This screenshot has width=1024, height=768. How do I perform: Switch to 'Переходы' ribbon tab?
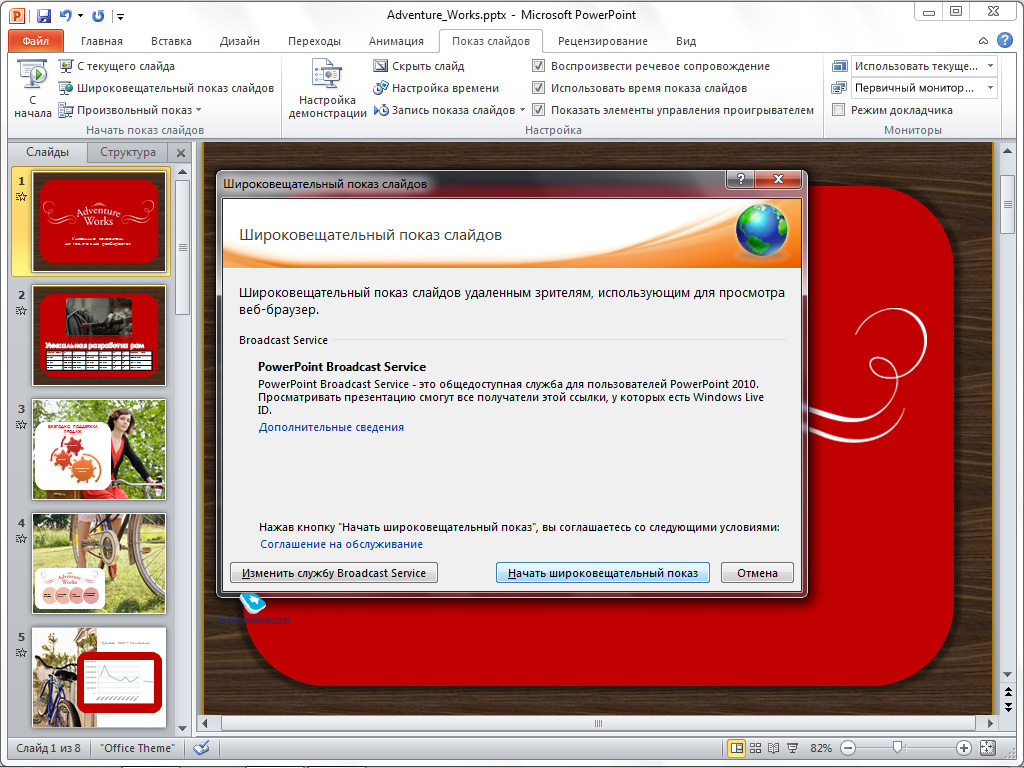314,41
